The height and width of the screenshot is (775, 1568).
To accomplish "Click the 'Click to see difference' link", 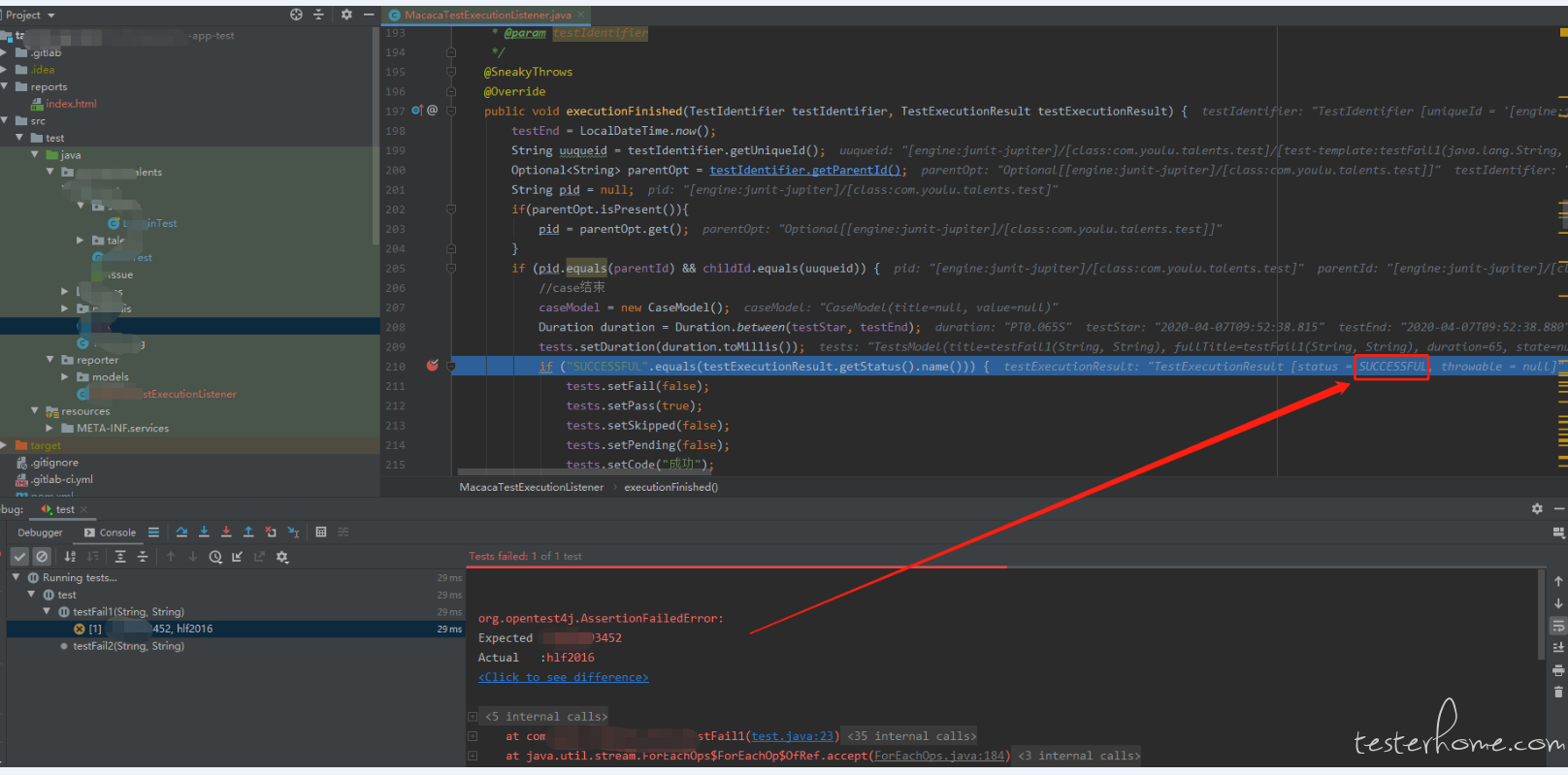I will pos(564,677).
